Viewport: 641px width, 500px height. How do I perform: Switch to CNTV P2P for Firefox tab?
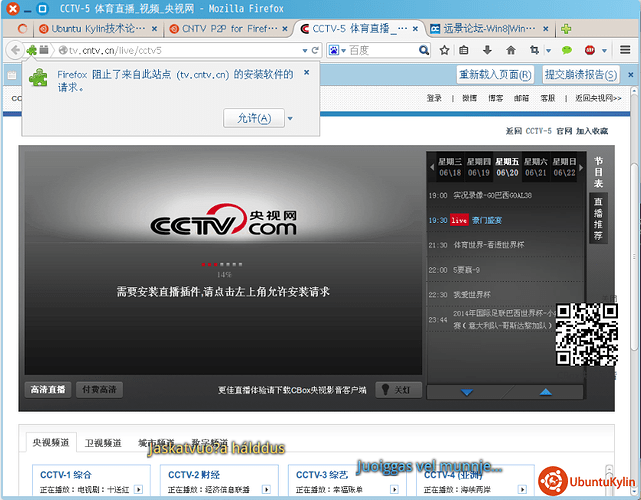229,29
